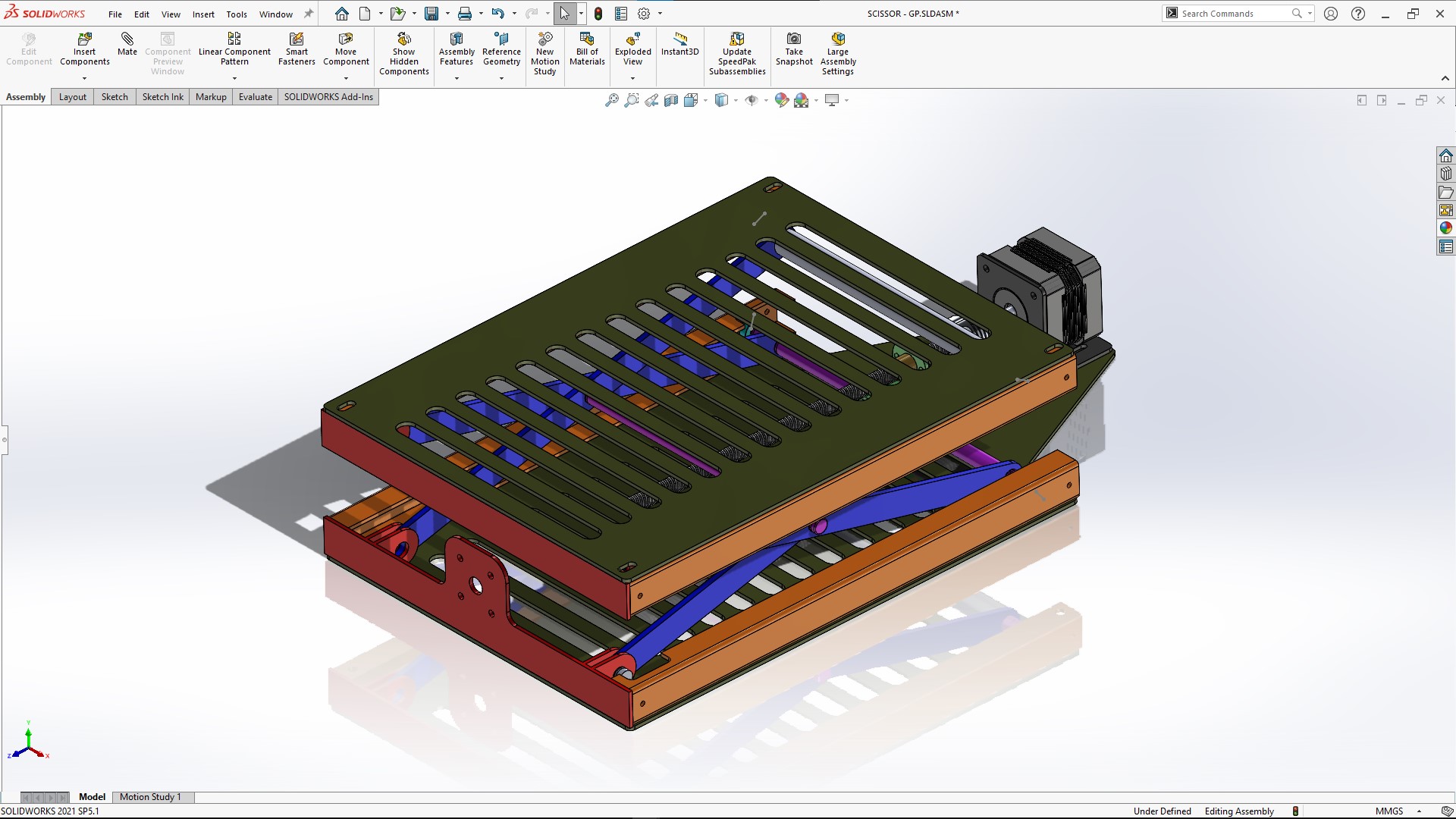1456x819 pixels.
Task: Click the rebuild traffic light icon
Action: (x=598, y=14)
